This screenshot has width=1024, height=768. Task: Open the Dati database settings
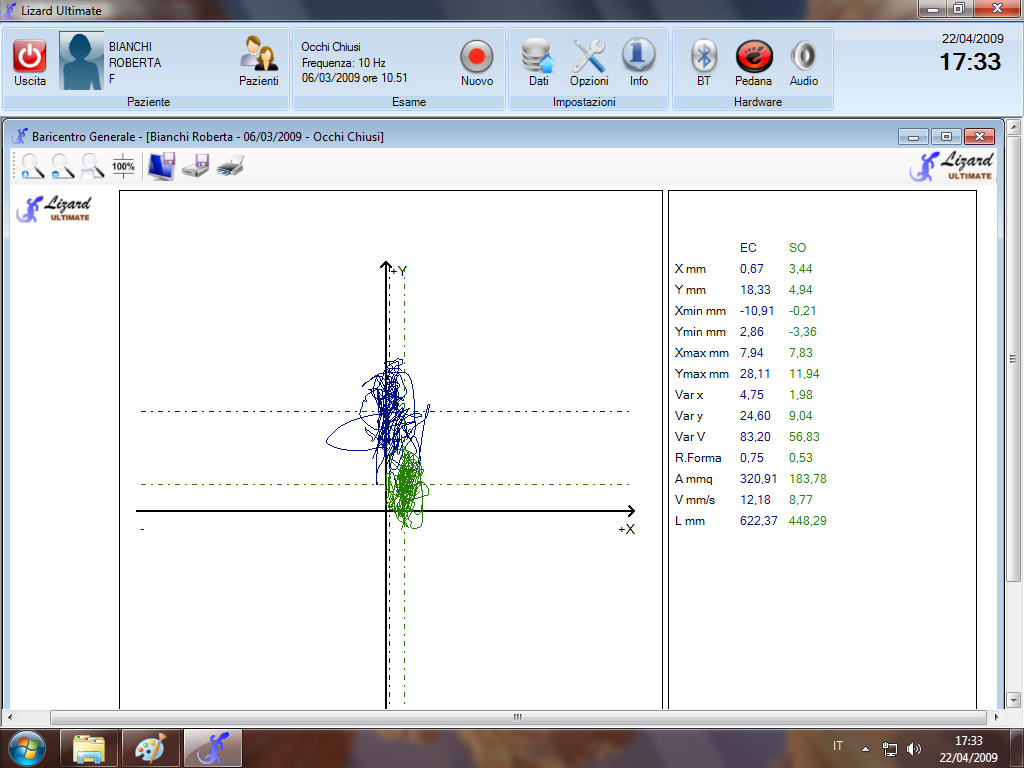(539, 58)
